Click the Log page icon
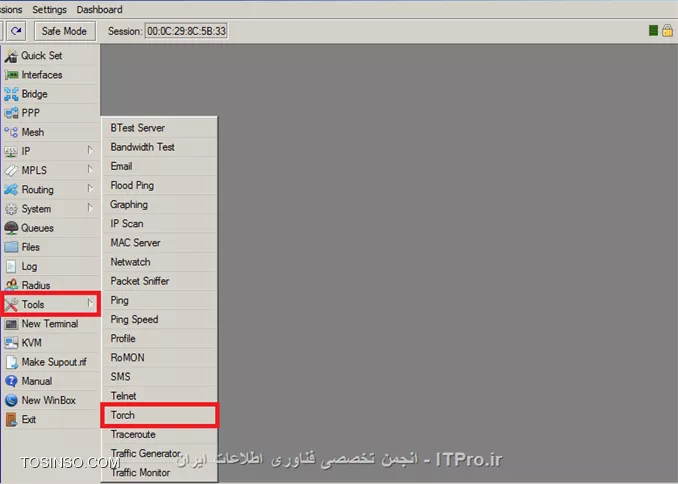The image size is (678, 484). 11,266
